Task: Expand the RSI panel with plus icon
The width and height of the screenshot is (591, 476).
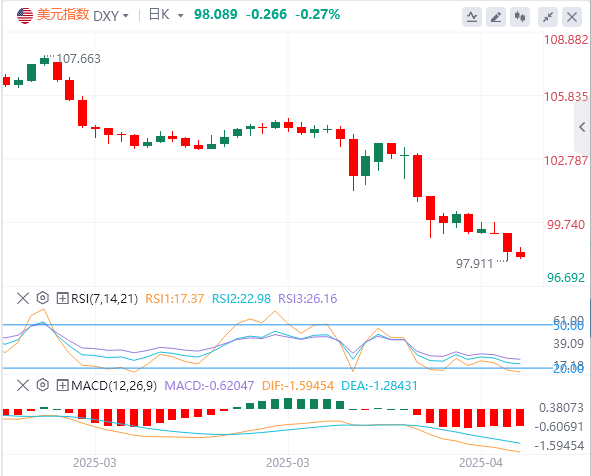Action: pyautogui.click(x=62, y=298)
